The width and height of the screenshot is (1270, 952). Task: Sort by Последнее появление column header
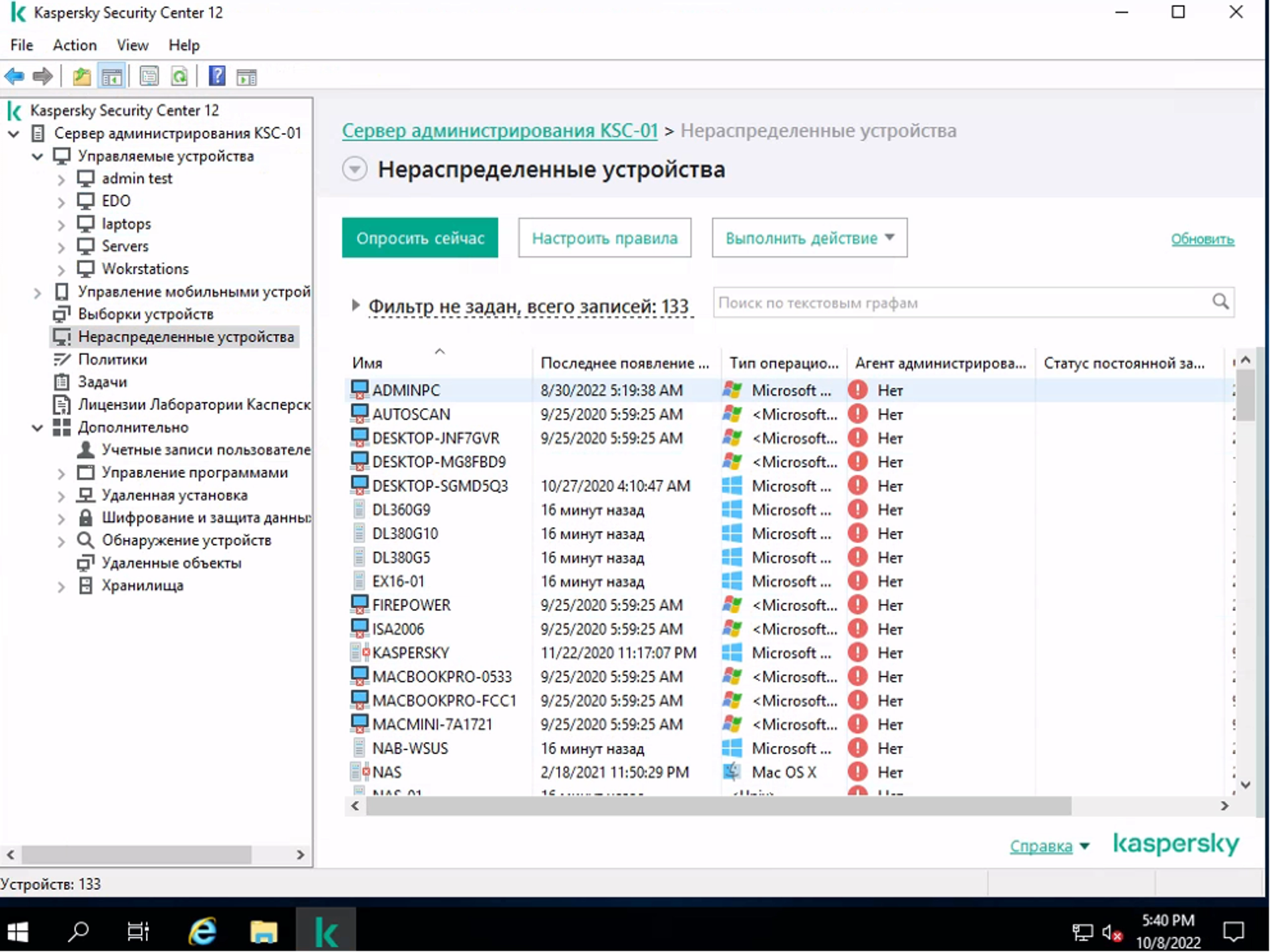click(x=627, y=362)
